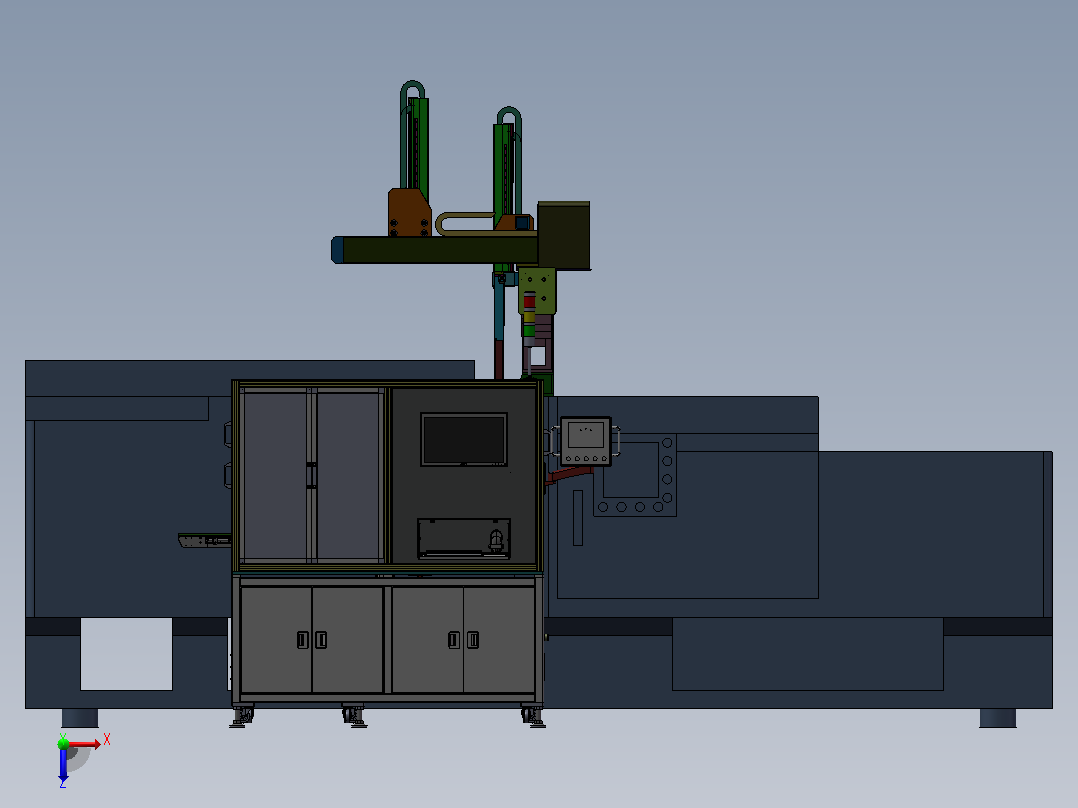Screen dimensions: 1078x808
Task: Select the right foot of the large machine base
Action: point(998,718)
